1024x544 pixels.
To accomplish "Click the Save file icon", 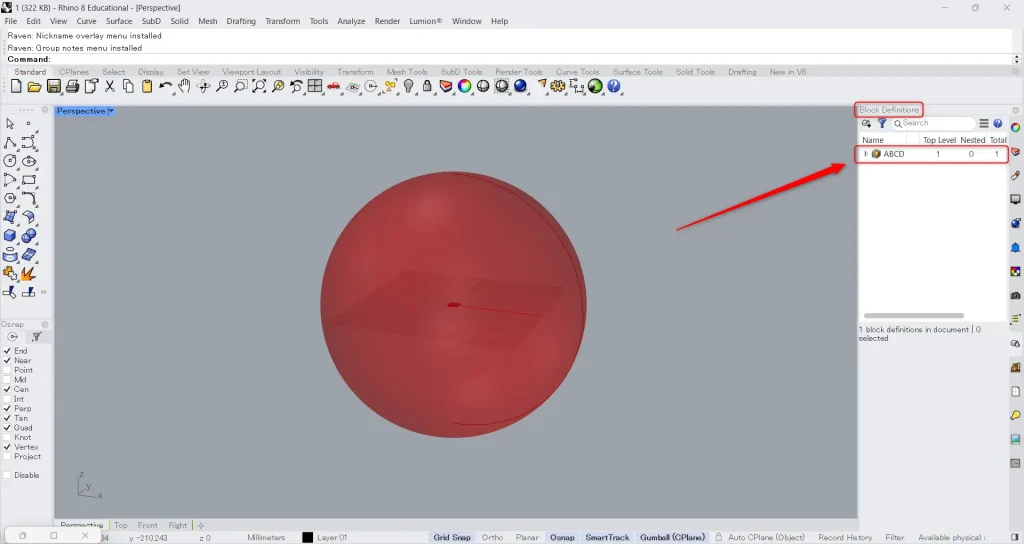I will pos(54,87).
